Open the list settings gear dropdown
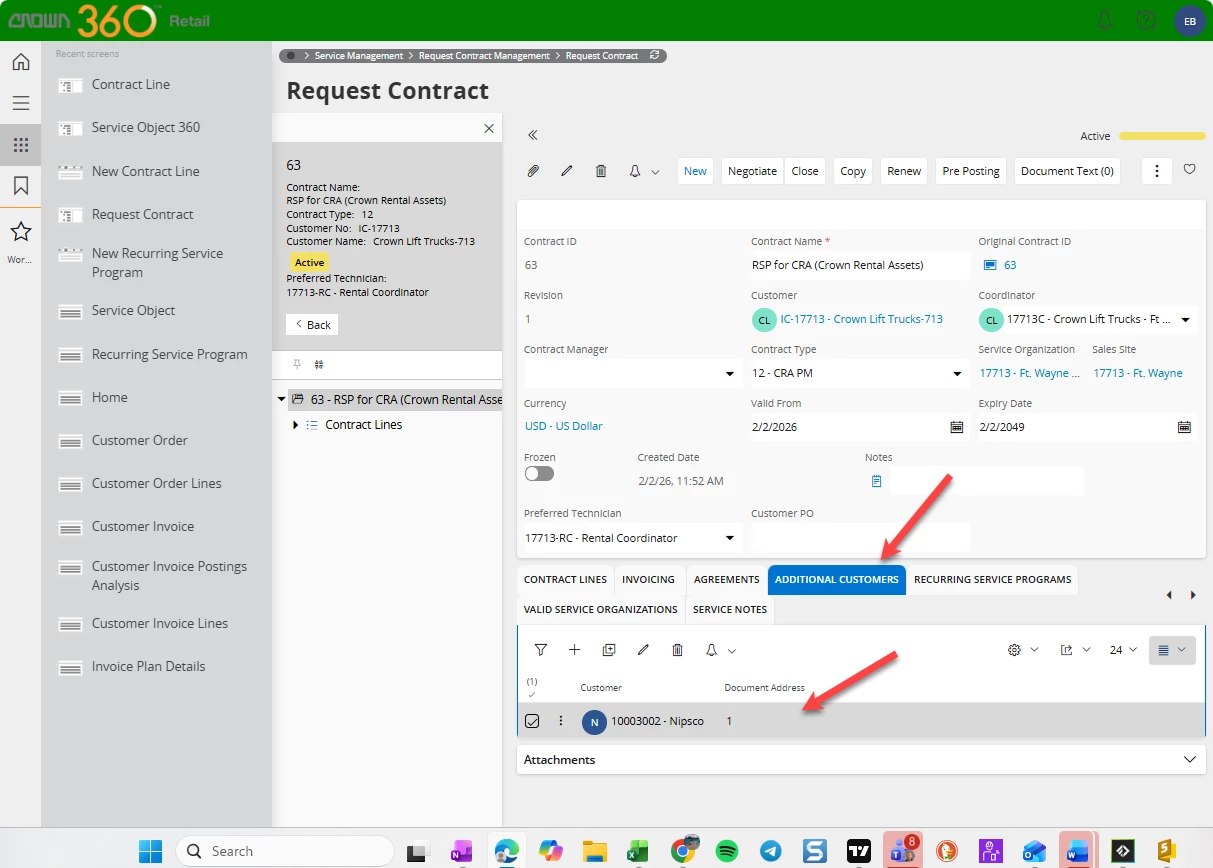This screenshot has height=868, width=1213. [x=1023, y=650]
